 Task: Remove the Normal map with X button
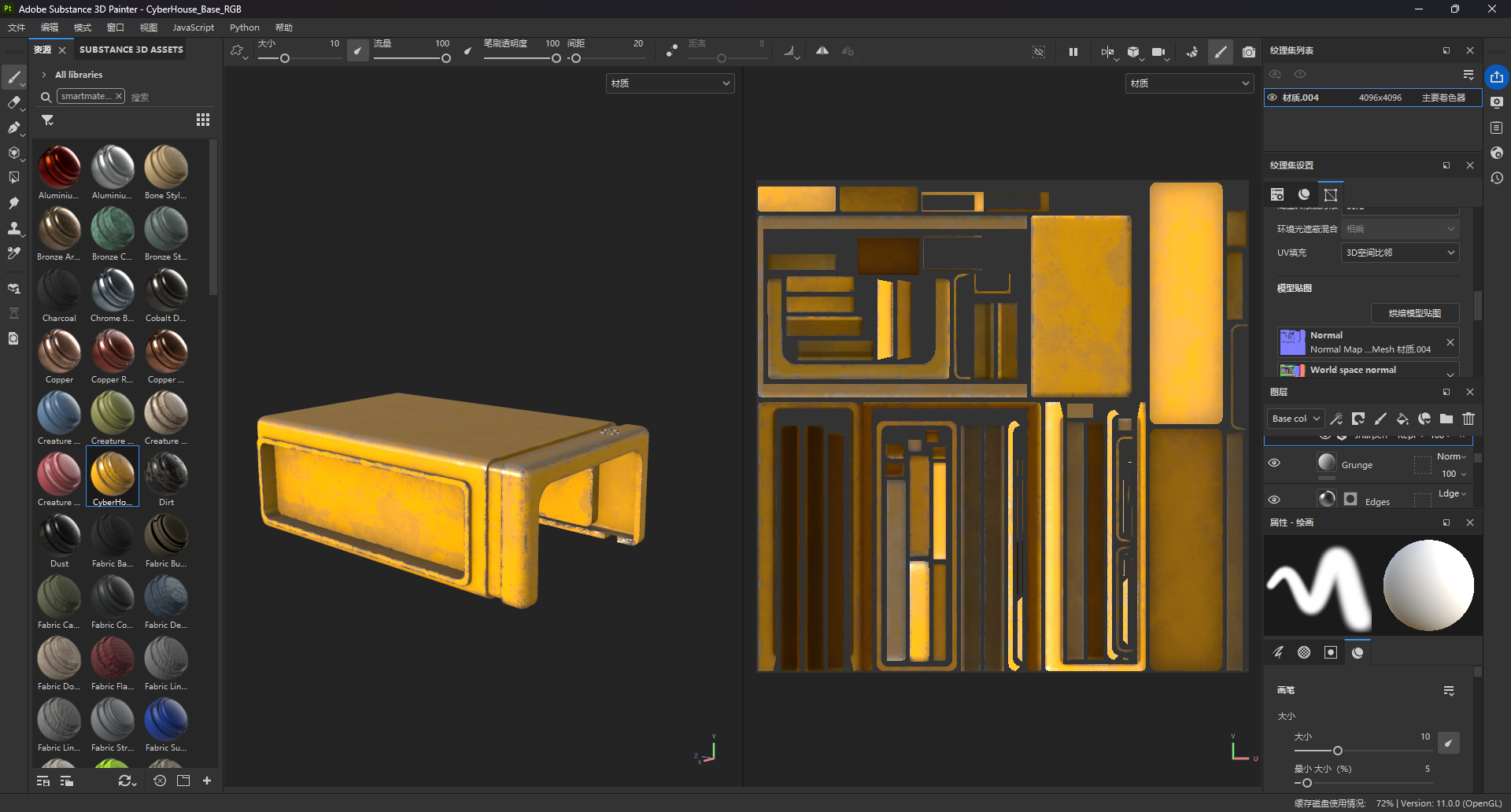coord(1450,341)
